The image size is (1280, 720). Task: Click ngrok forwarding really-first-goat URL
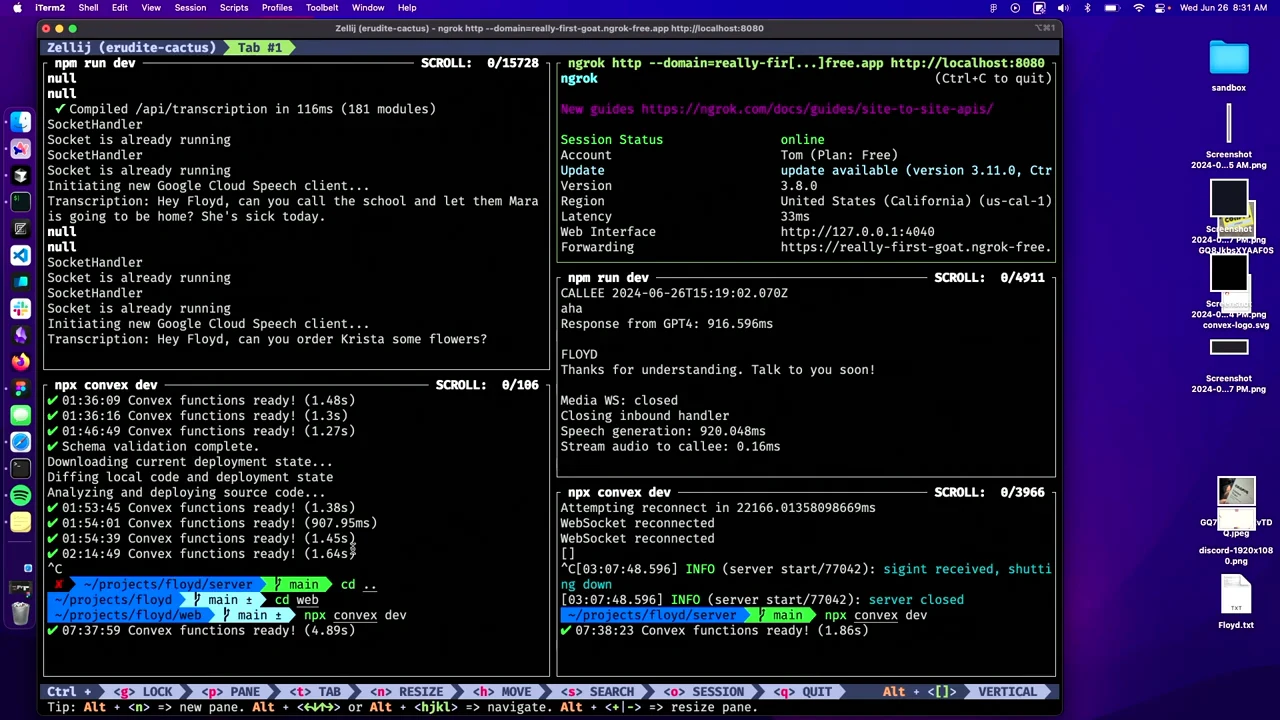(916, 247)
